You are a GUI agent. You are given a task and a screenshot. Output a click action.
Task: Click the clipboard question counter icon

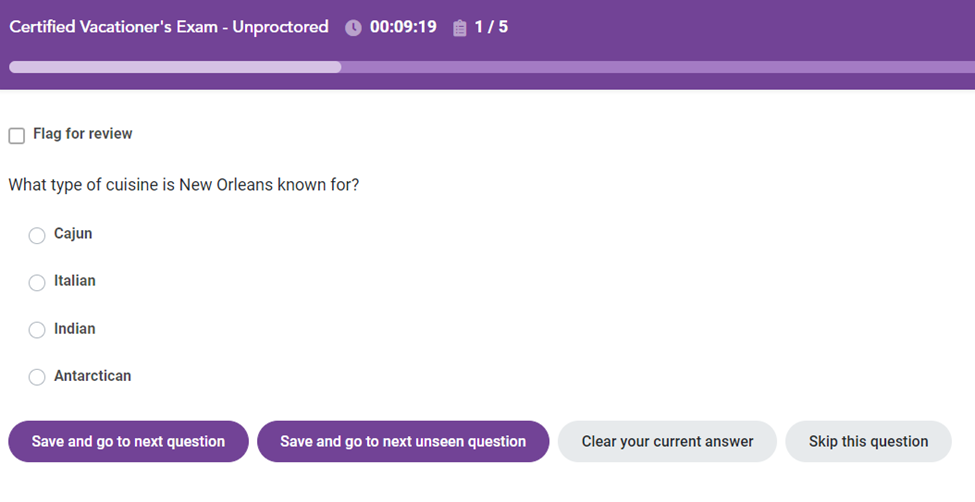(x=460, y=28)
